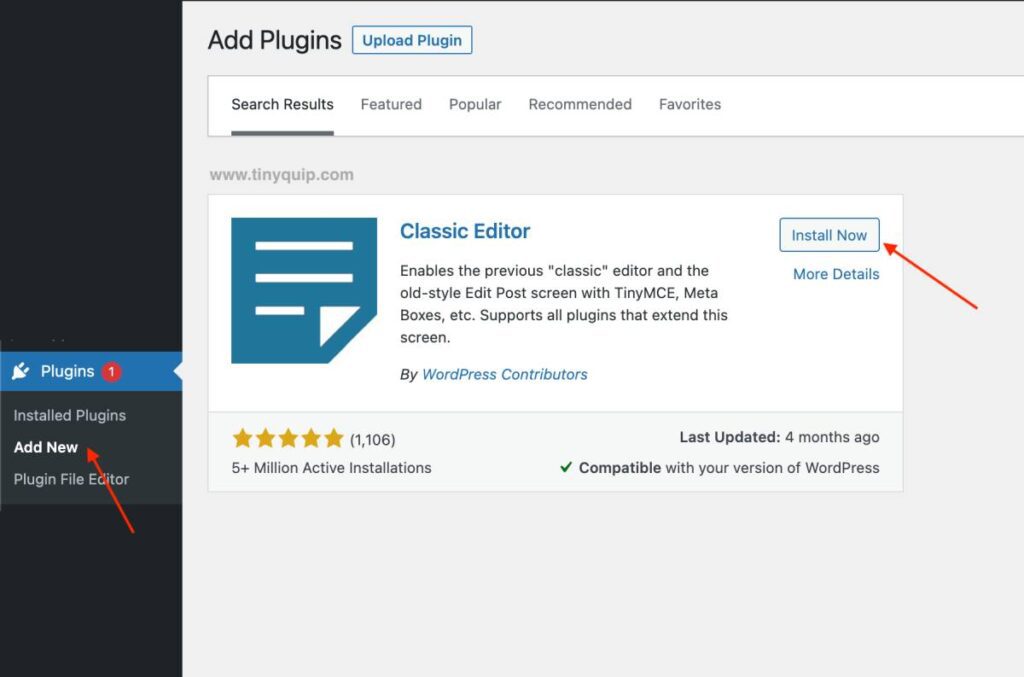Viewport: 1024px width, 677px height.
Task: Open the Classic Editor title link
Action: pyautogui.click(x=465, y=231)
